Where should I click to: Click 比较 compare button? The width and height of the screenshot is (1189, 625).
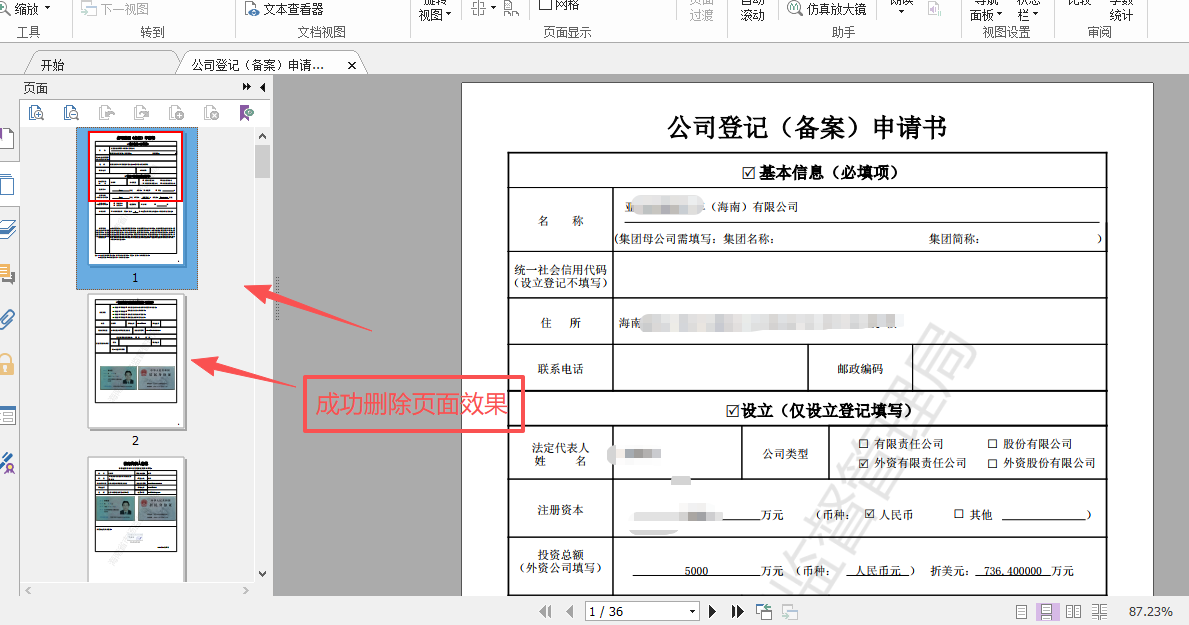point(1080,4)
